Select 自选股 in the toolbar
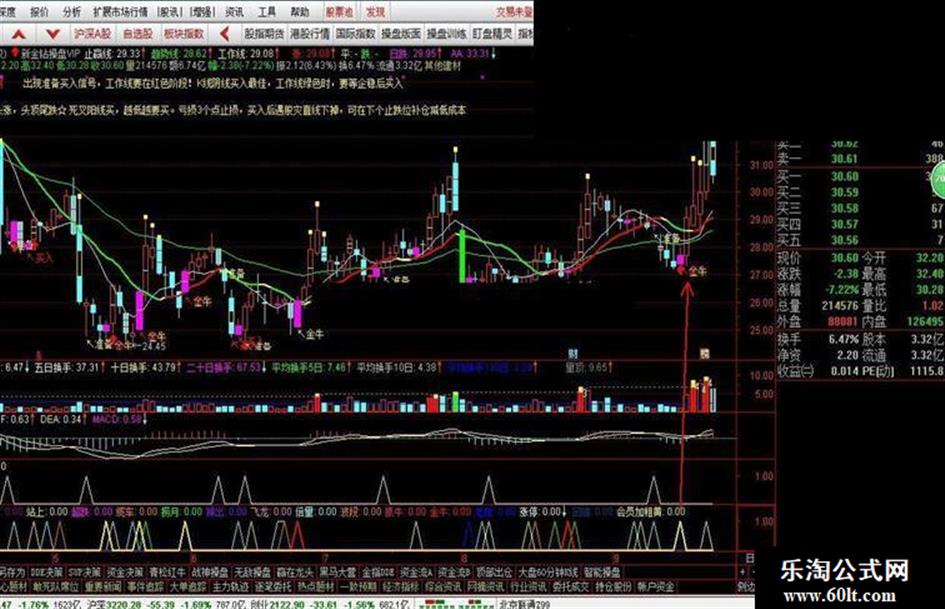 [138, 34]
